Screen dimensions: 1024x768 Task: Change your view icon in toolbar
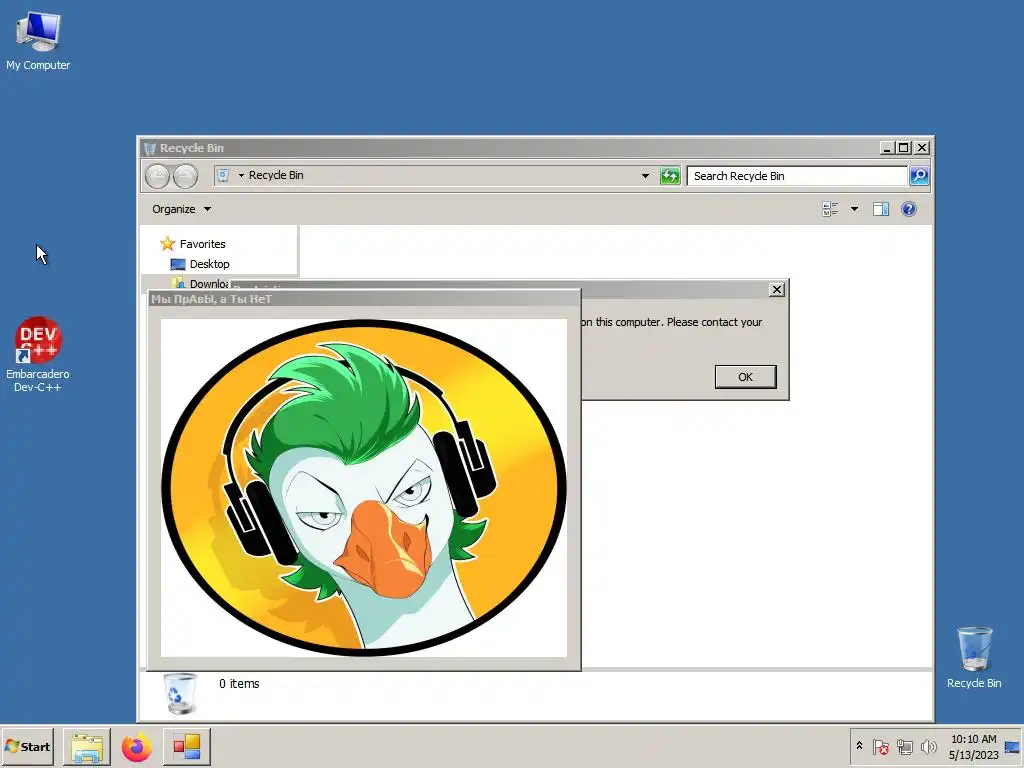[x=830, y=209]
